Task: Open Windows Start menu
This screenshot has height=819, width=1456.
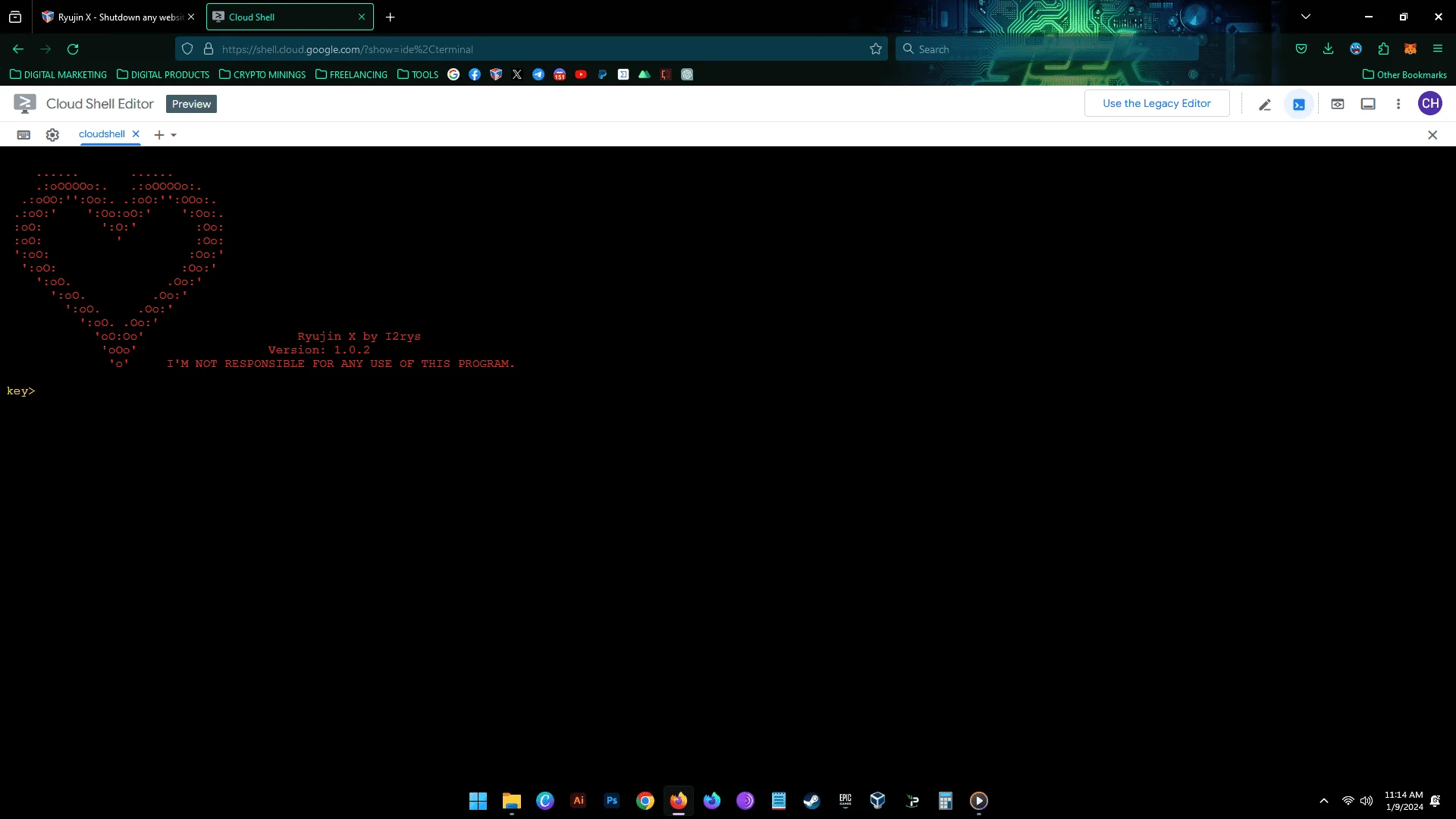Action: [478, 801]
